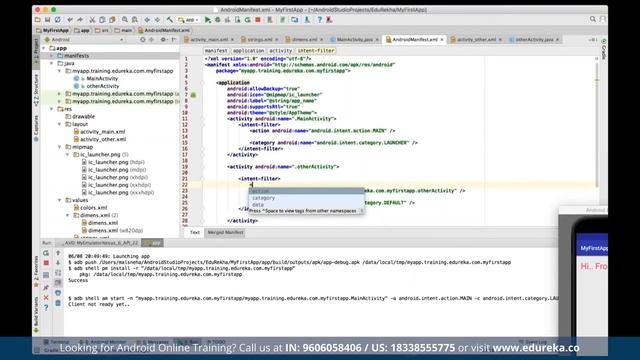
Task: Switch to the dimens.xml editor tab
Action: pos(304,40)
